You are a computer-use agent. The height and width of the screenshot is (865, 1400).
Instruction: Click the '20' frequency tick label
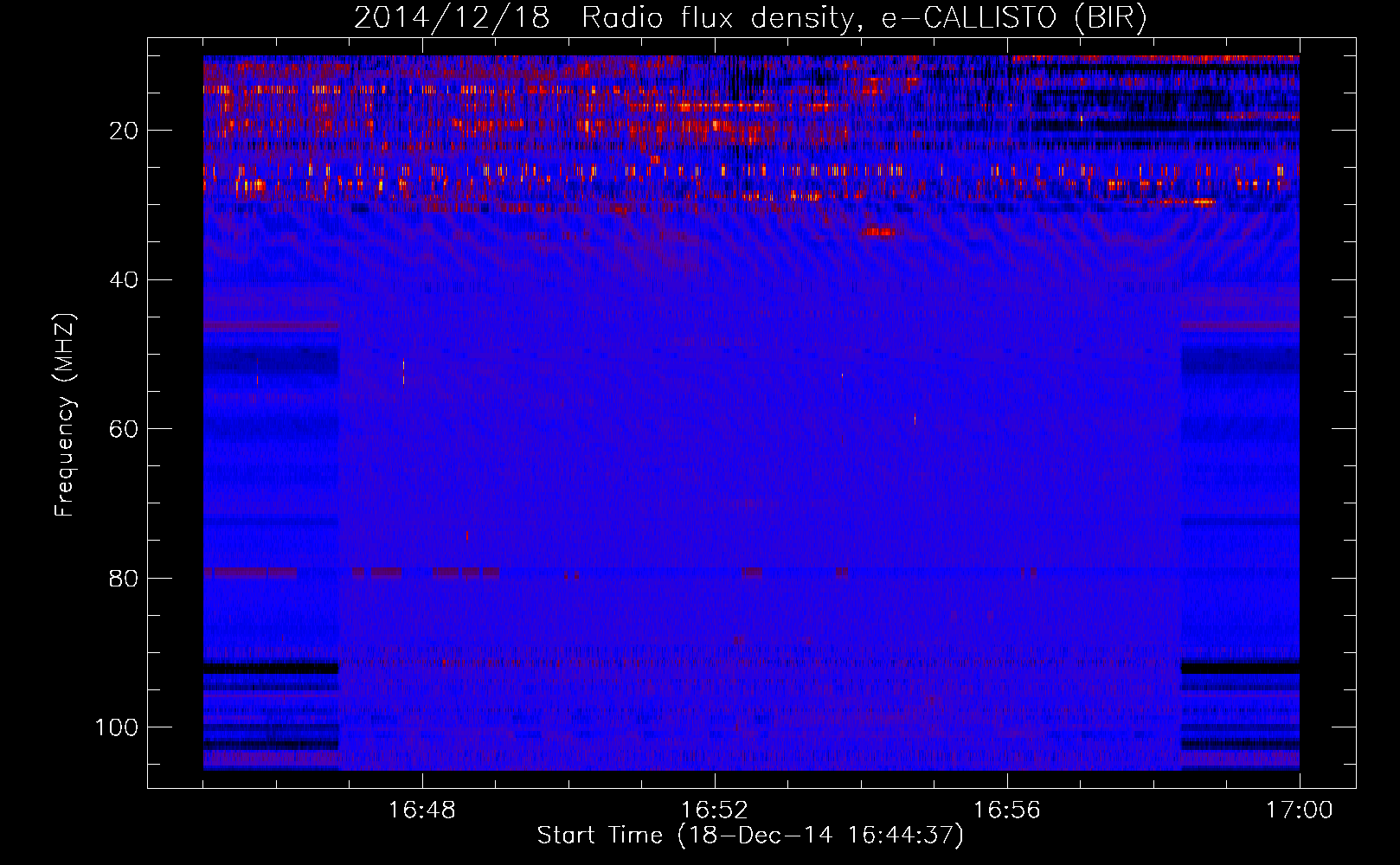(125, 131)
